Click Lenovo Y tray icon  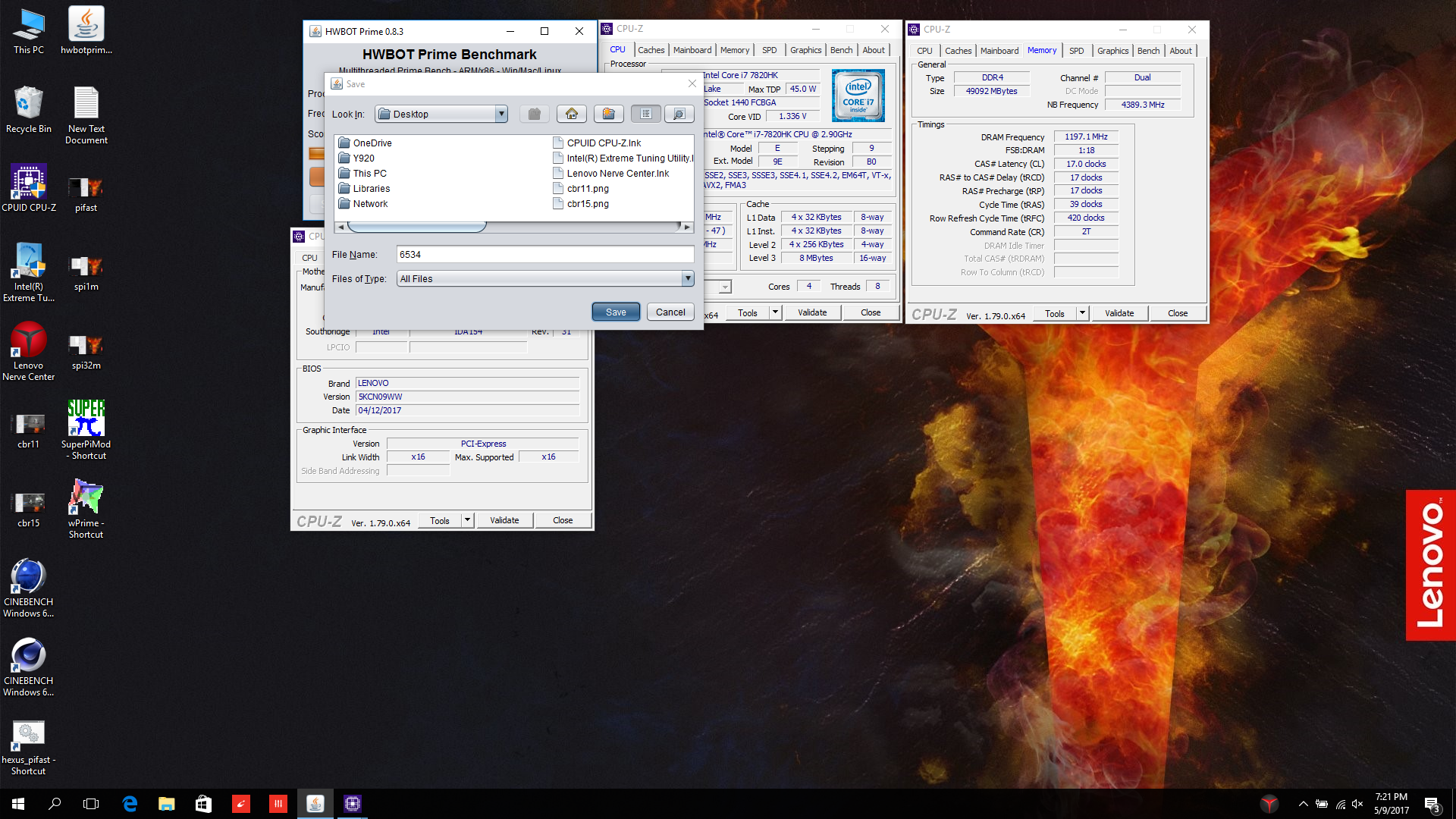point(1269,804)
